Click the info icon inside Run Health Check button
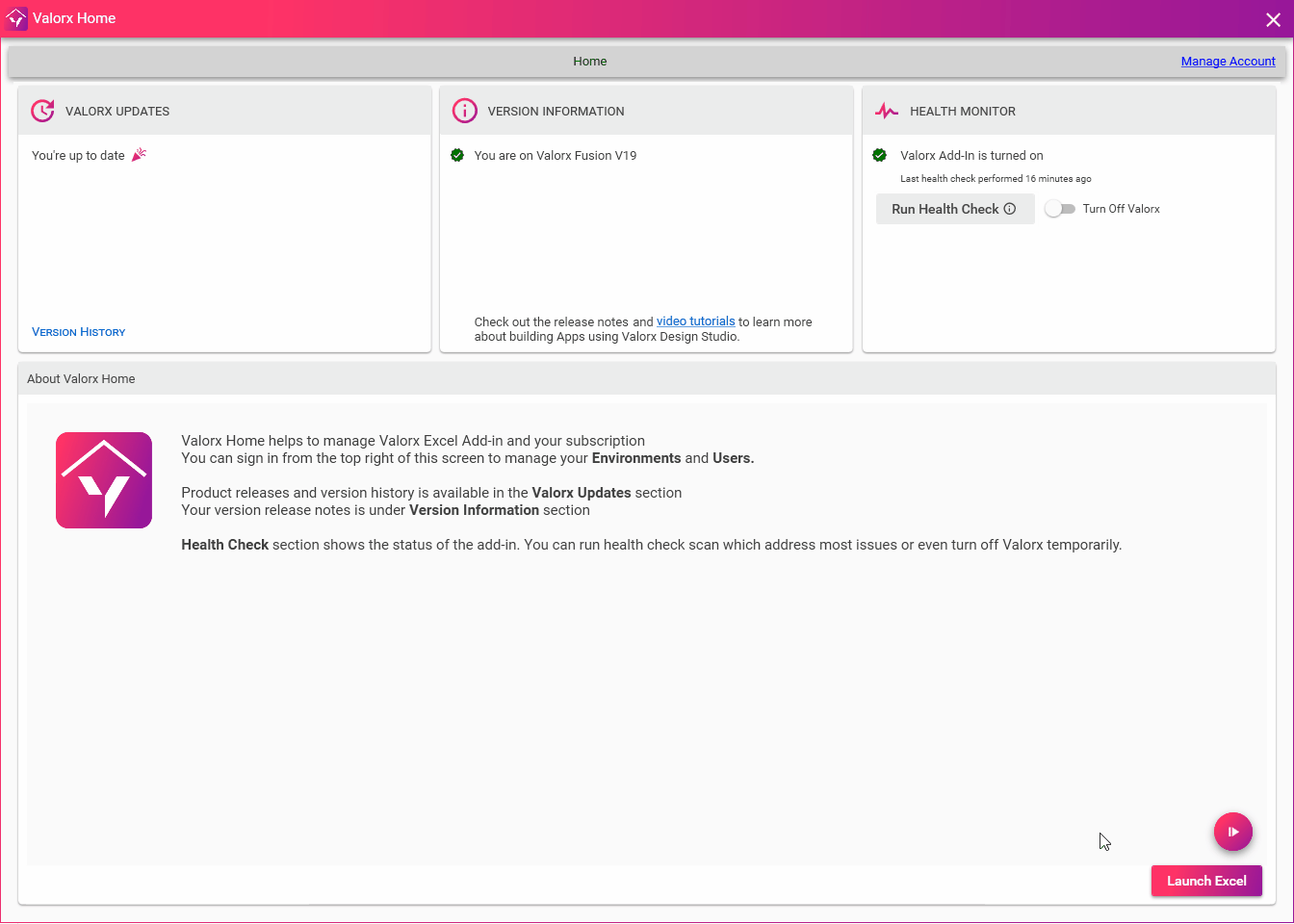 (1008, 209)
